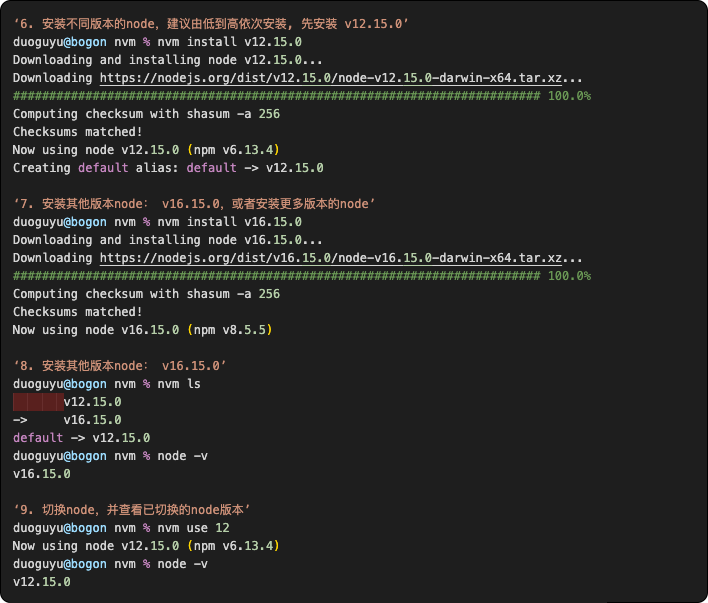
Task: Click the step 6 comment heading
Action: (x=211, y=24)
